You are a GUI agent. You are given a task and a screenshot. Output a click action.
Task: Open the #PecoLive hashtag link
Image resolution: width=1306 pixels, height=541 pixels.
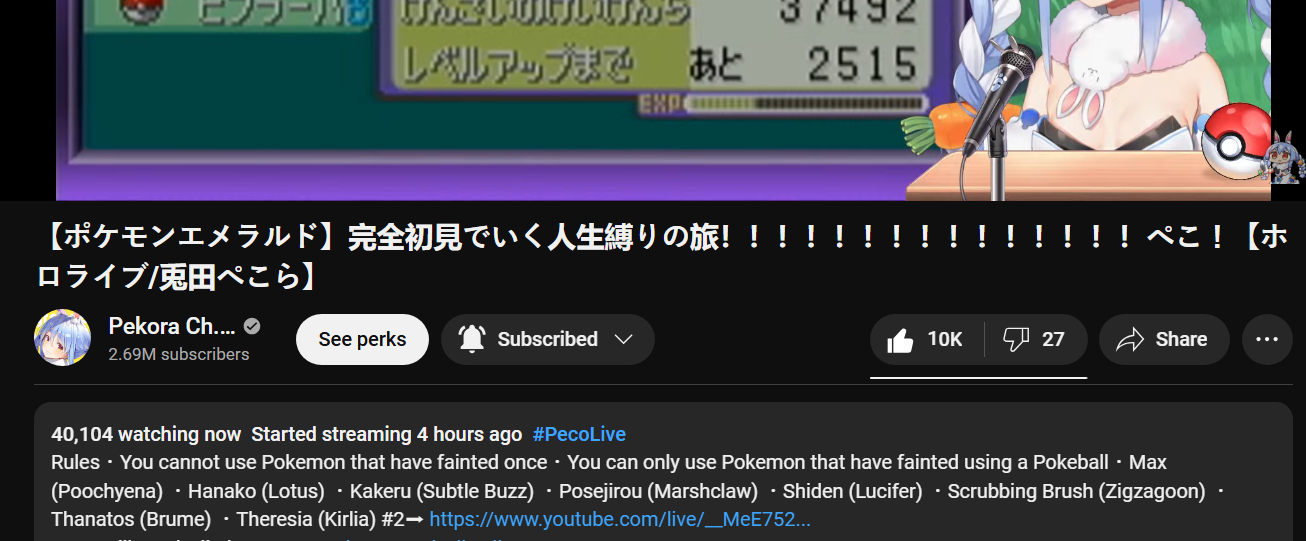click(579, 434)
